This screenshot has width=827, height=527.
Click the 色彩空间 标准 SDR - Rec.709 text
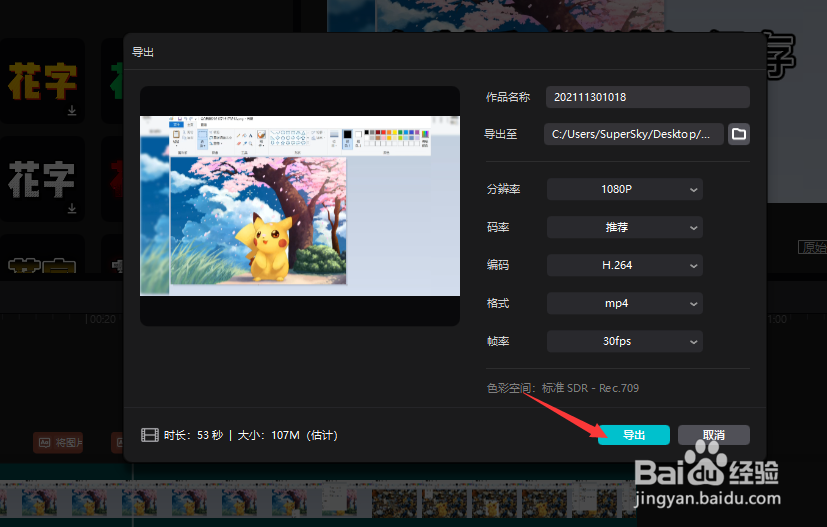click(x=562, y=388)
